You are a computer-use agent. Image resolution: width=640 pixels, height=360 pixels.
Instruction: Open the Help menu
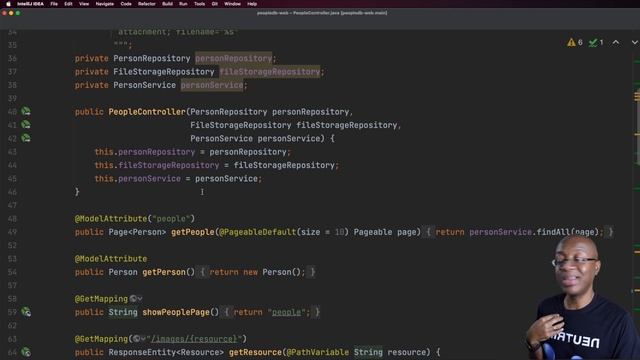252,4
